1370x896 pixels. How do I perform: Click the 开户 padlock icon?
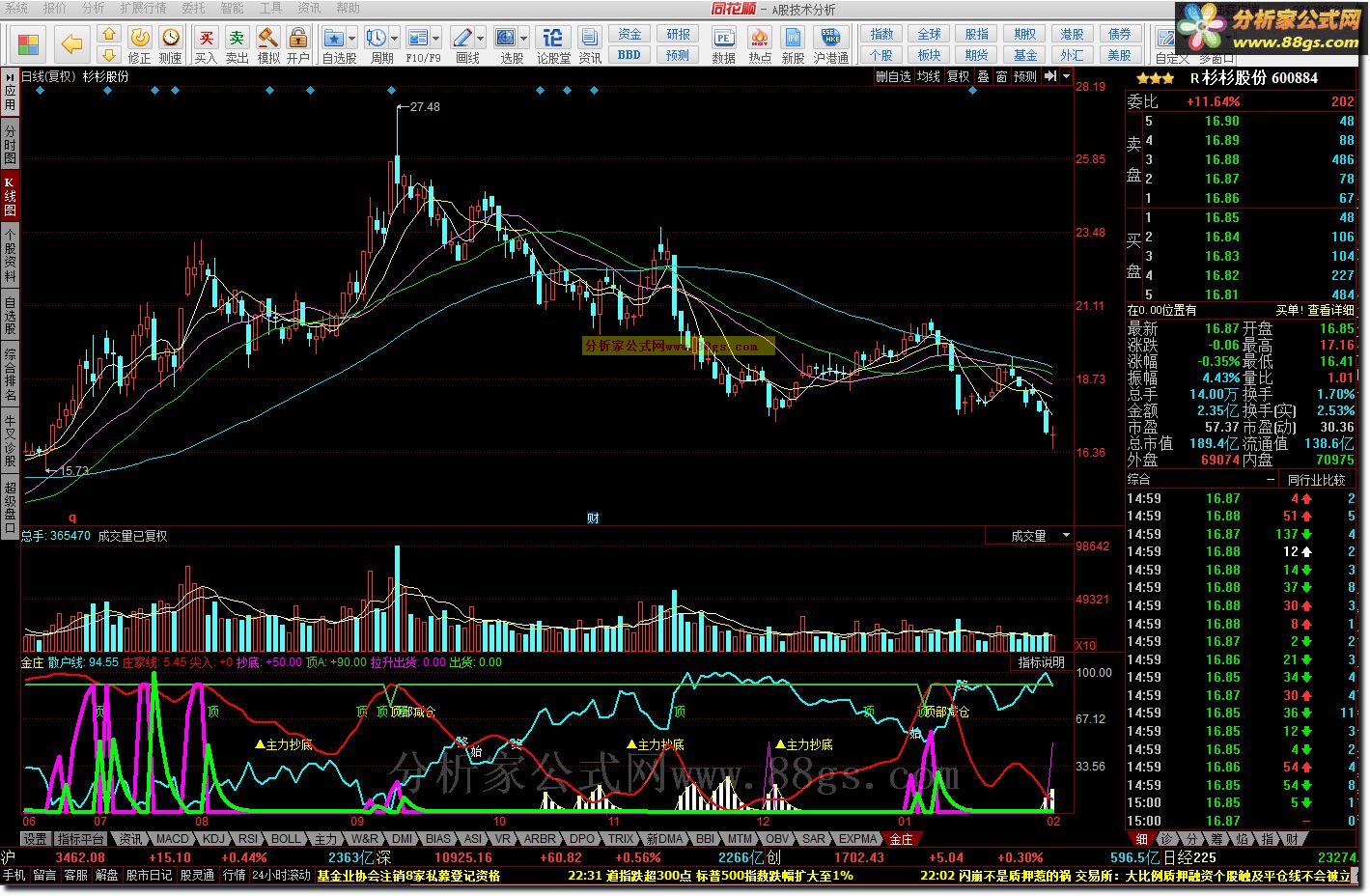click(298, 38)
